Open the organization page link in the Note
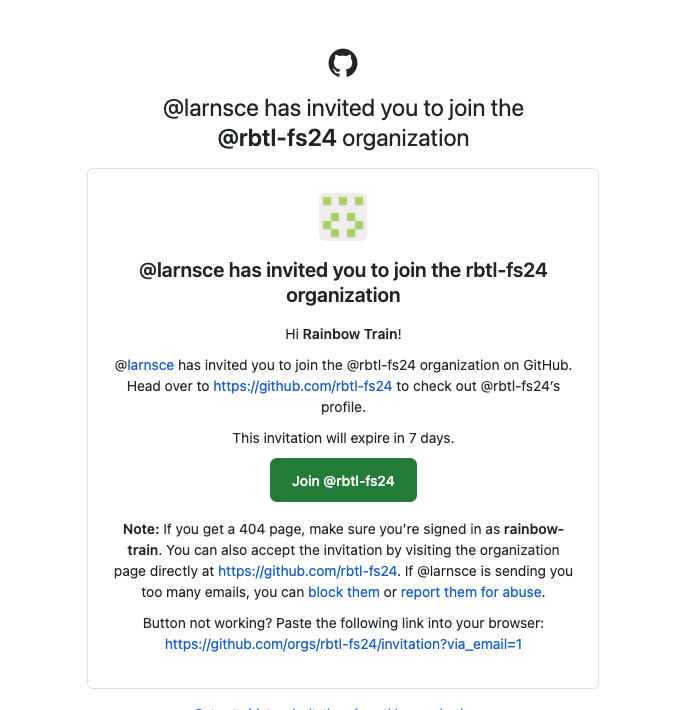Screen dimensions: 691x710 click(308, 571)
